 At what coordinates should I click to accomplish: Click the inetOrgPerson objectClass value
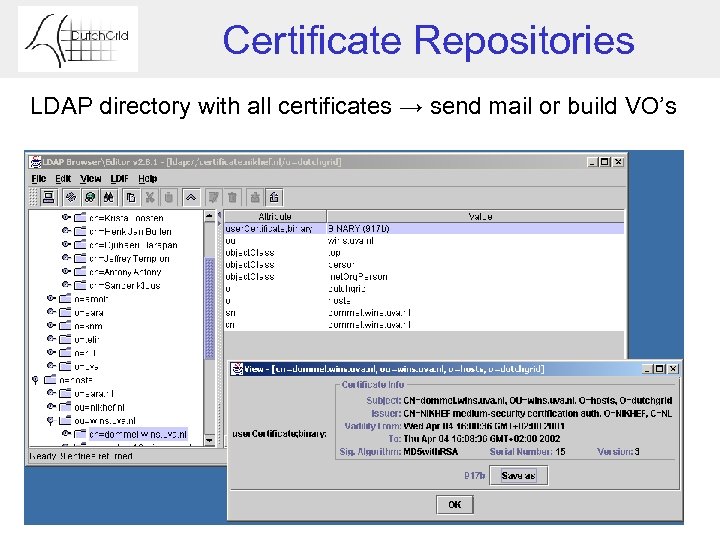point(358,276)
